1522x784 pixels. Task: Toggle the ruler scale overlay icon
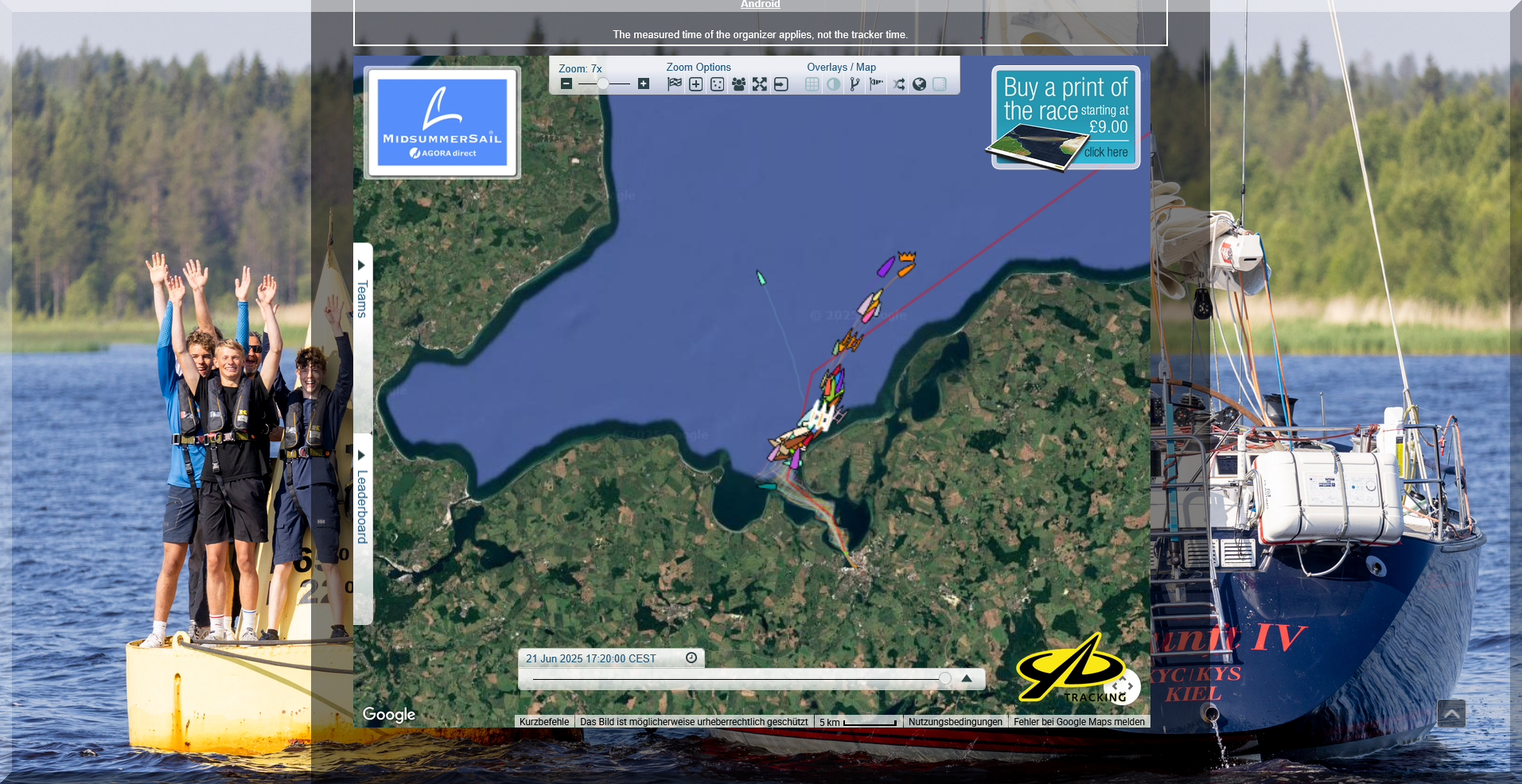point(940,84)
